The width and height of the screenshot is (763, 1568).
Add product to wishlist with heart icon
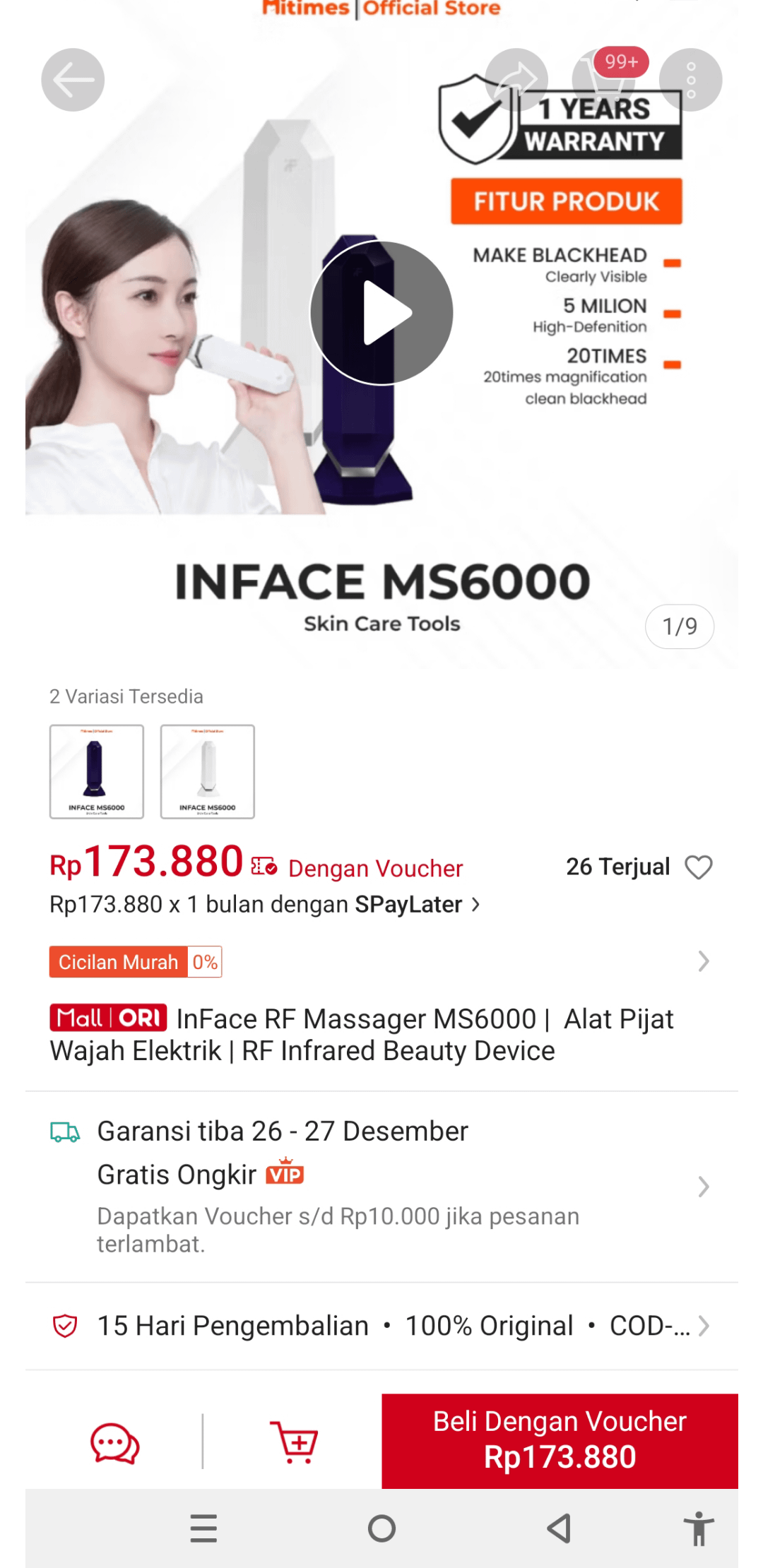coord(699,867)
